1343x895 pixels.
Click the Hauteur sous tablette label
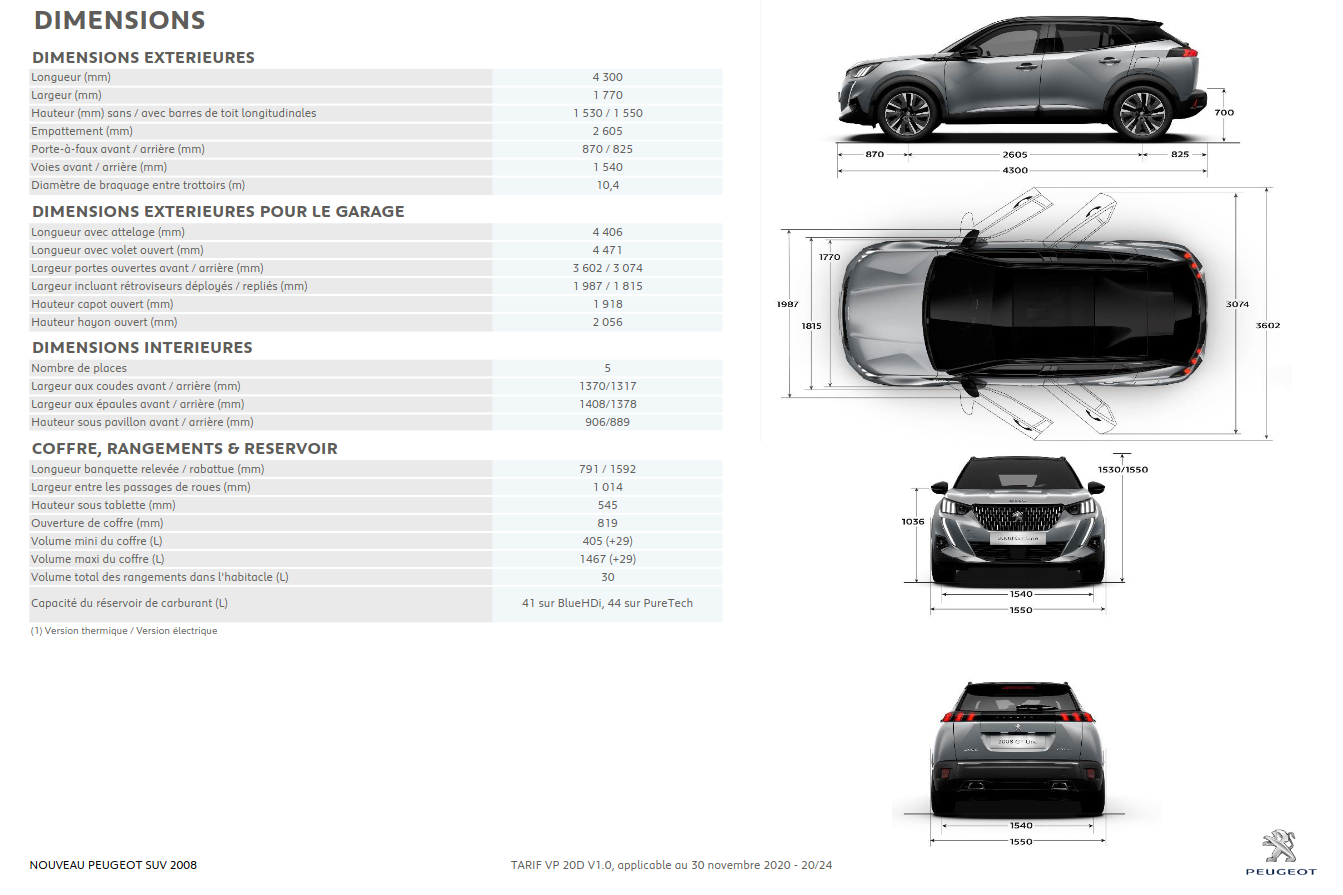point(103,505)
